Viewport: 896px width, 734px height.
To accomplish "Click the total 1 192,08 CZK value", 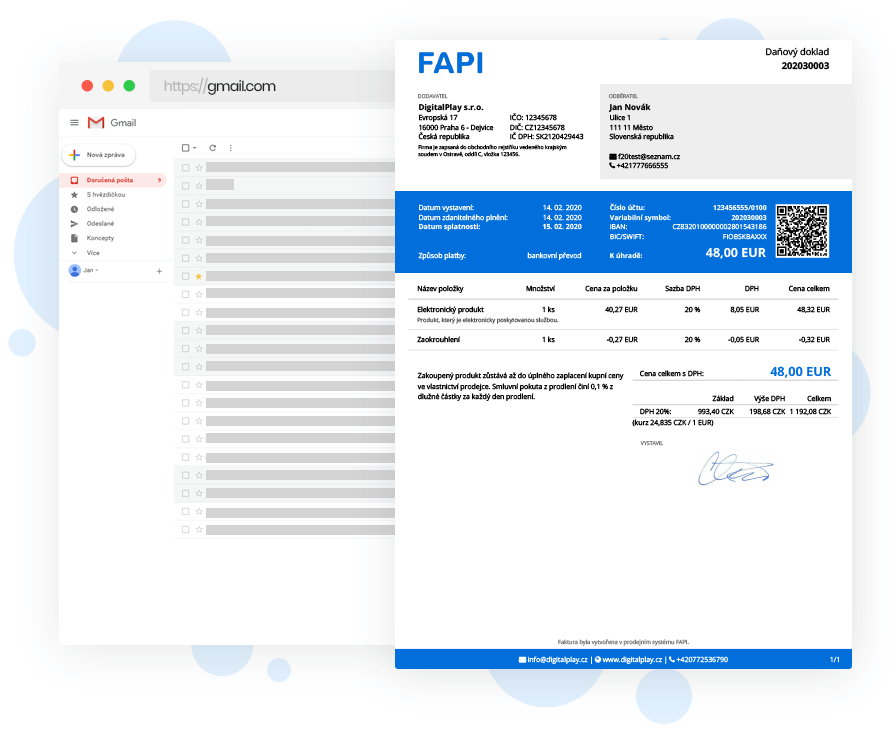I will coord(810,412).
